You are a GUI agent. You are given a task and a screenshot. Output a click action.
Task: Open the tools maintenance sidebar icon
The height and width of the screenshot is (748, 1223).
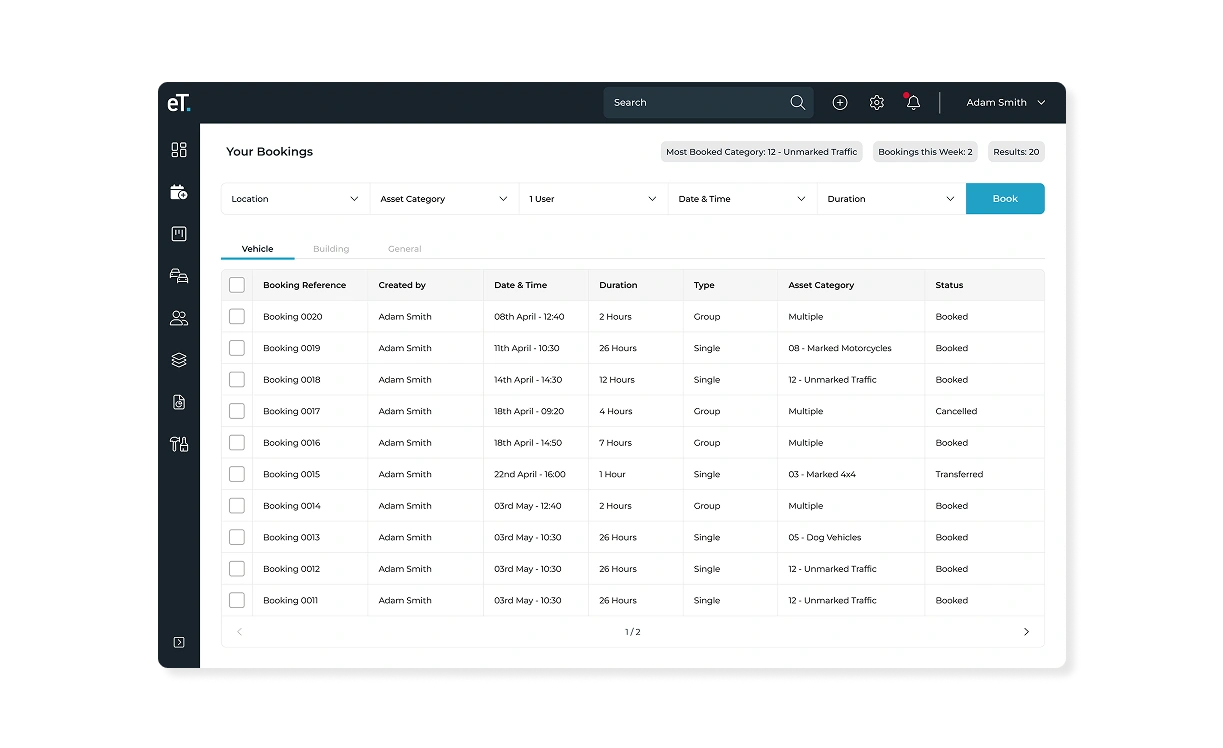click(x=179, y=444)
